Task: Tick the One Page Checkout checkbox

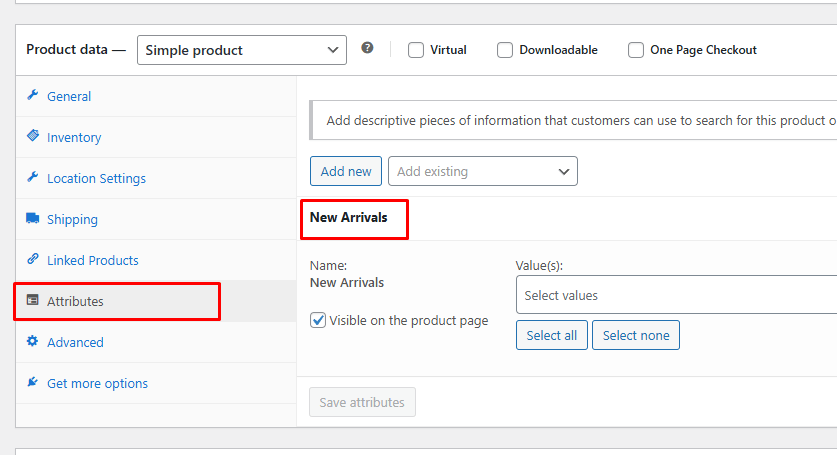Action: pos(636,50)
